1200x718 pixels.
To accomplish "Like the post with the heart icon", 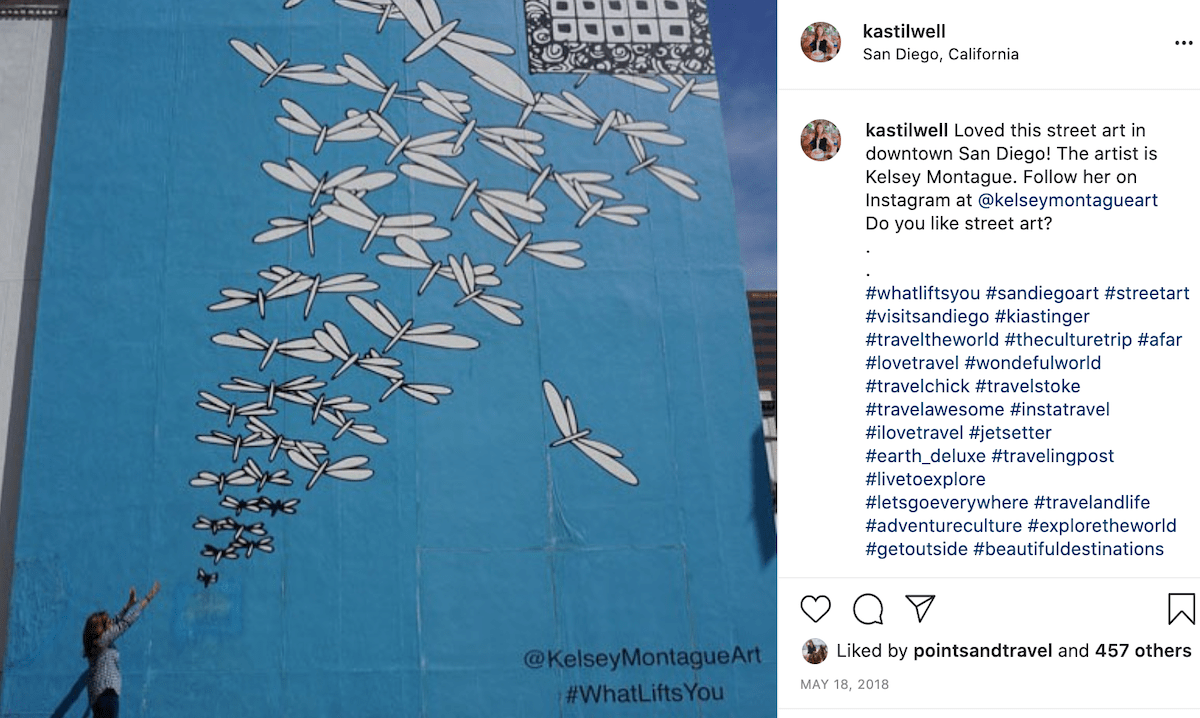I will point(816,608).
